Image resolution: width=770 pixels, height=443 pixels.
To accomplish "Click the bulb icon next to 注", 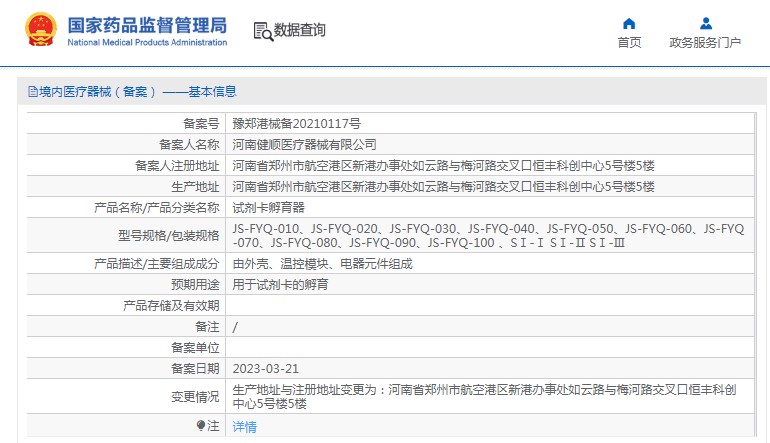I will coord(200,425).
